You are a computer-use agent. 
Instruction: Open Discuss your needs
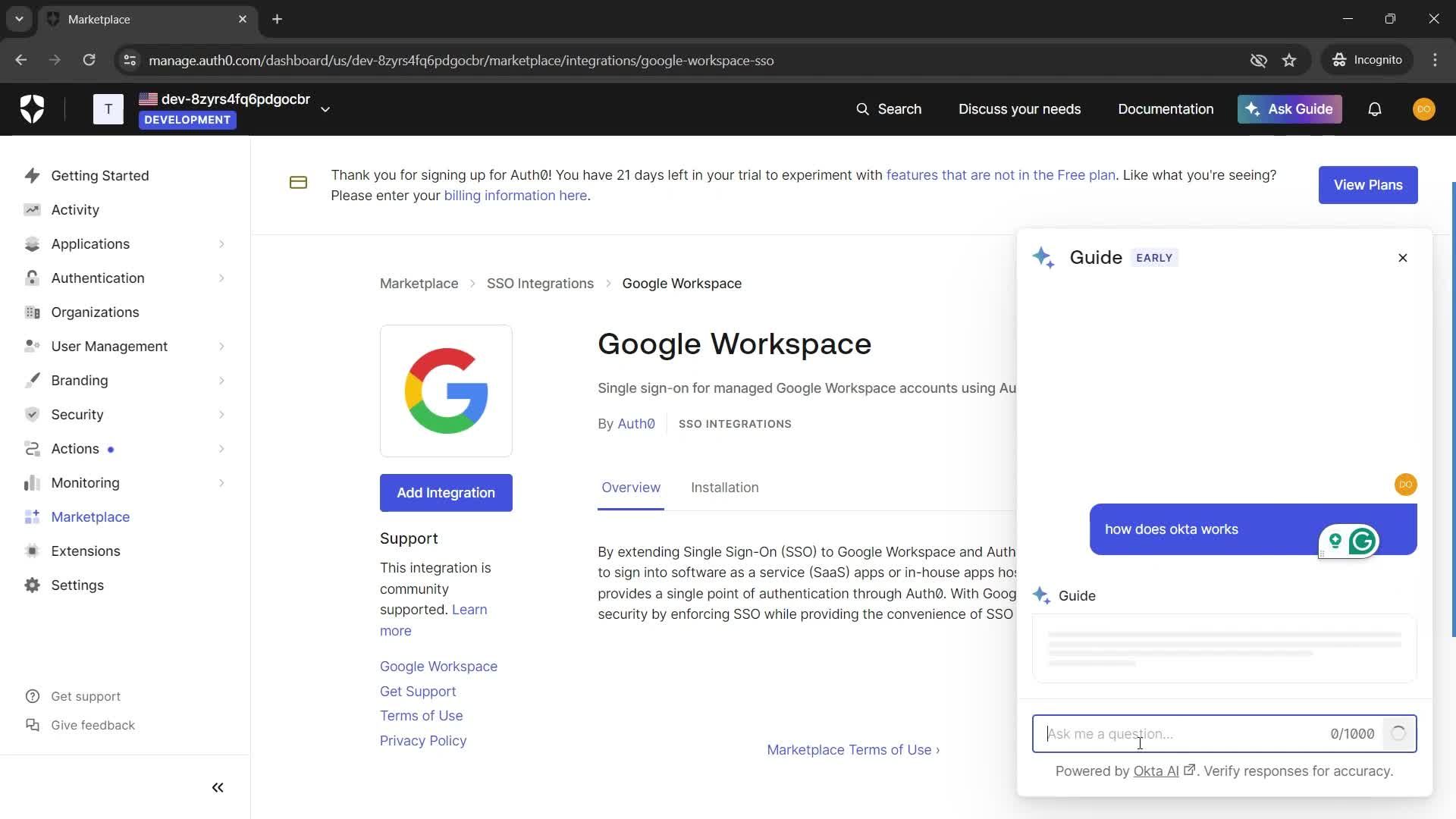pos(1019,109)
